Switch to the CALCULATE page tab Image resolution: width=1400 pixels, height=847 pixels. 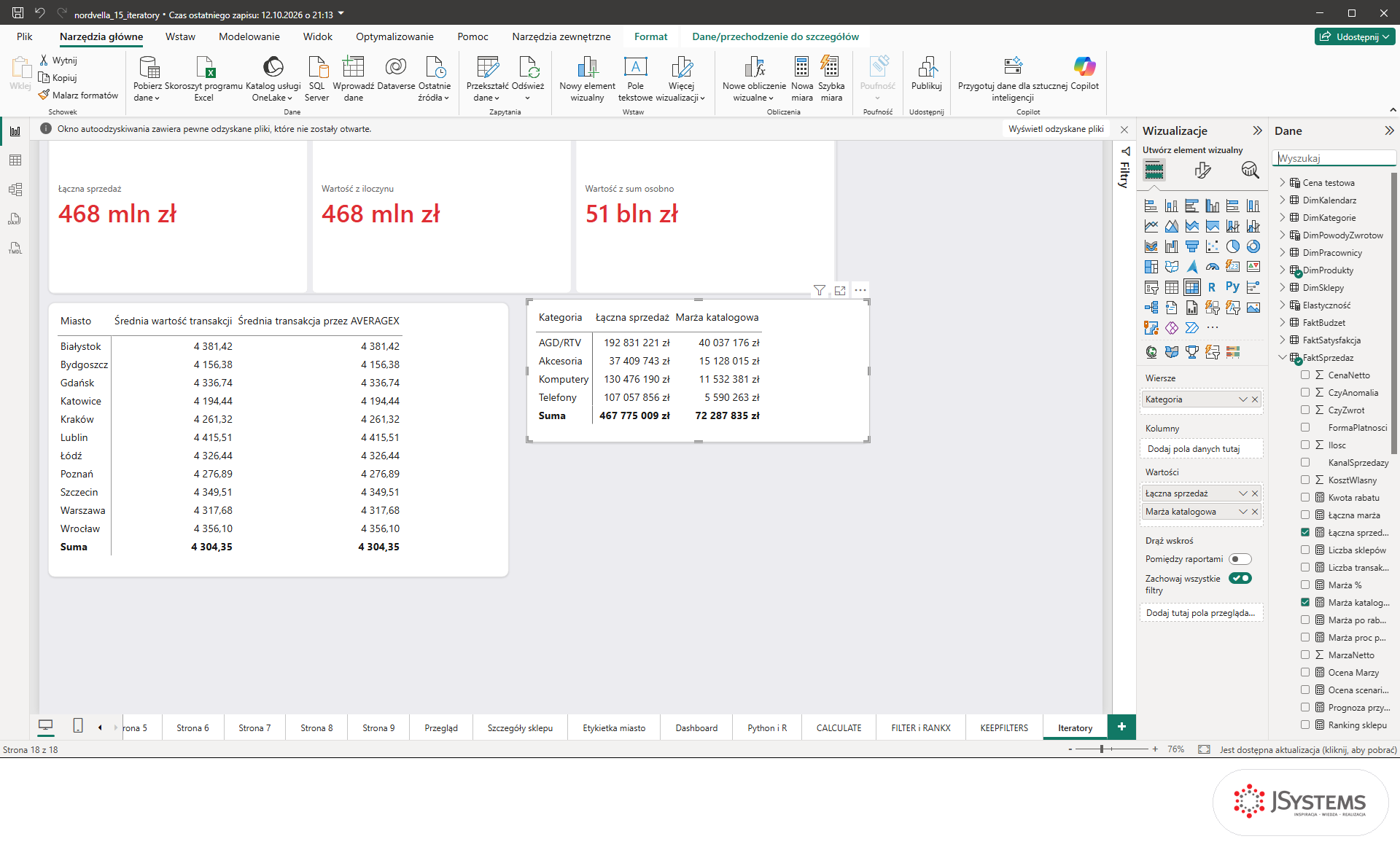click(x=839, y=727)
